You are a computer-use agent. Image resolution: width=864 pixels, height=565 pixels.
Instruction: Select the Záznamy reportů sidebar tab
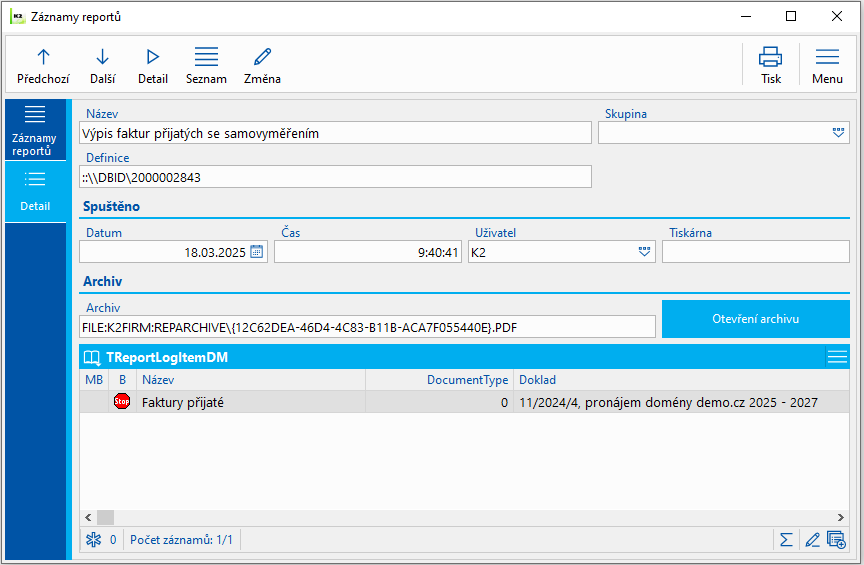(35, 130)
